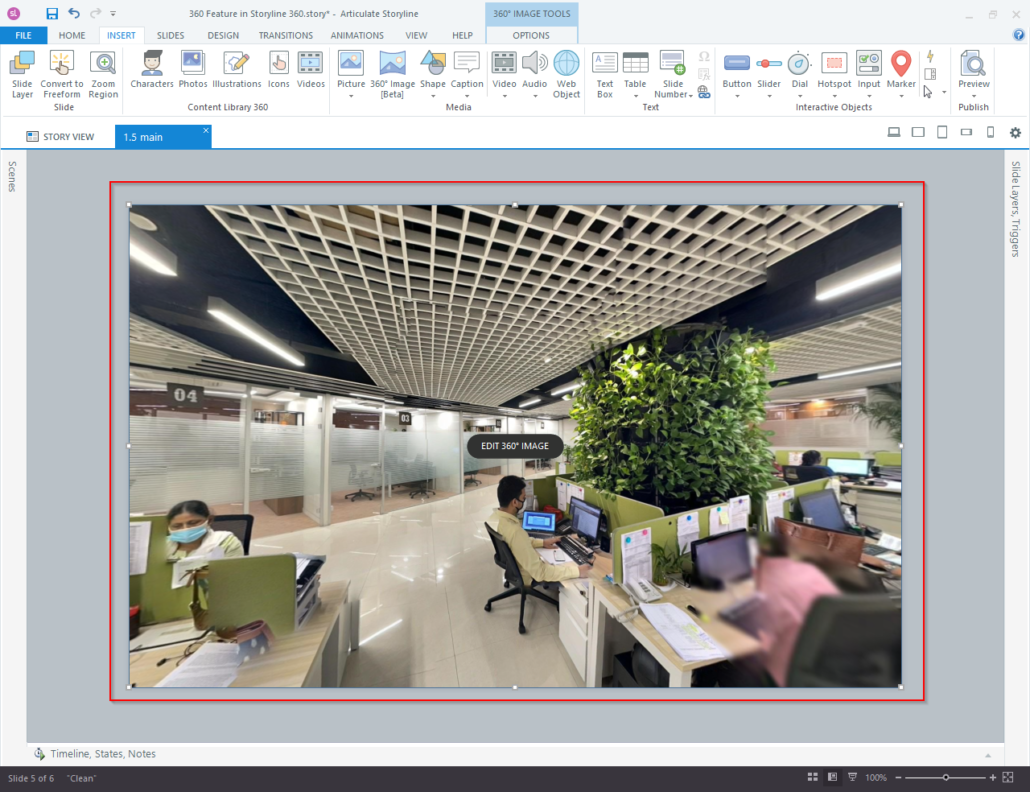The width and height of the screenshot is (1030, 792).
Task: Toggle tablet portrait preview mode
Action: (x=941, y=131)
